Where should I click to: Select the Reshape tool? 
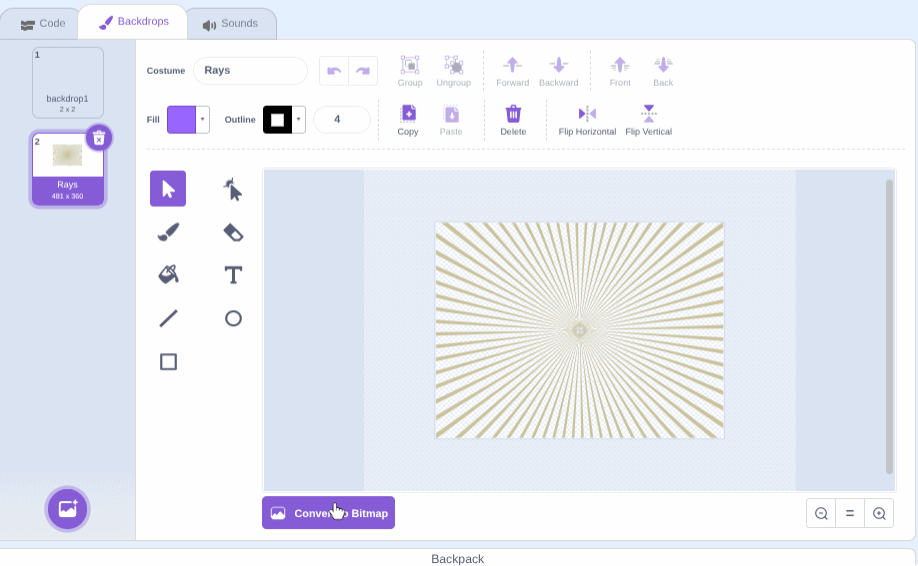point(233,189)
